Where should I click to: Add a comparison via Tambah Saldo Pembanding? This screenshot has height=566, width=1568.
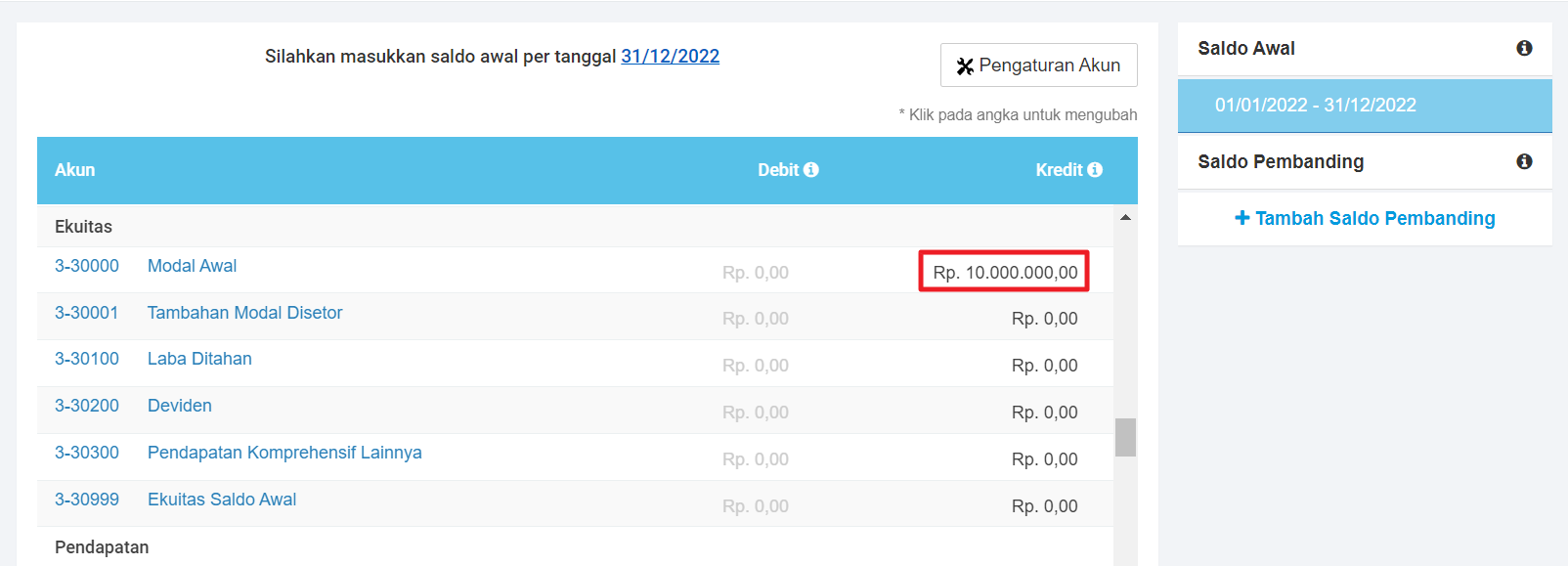(1365, 219)
